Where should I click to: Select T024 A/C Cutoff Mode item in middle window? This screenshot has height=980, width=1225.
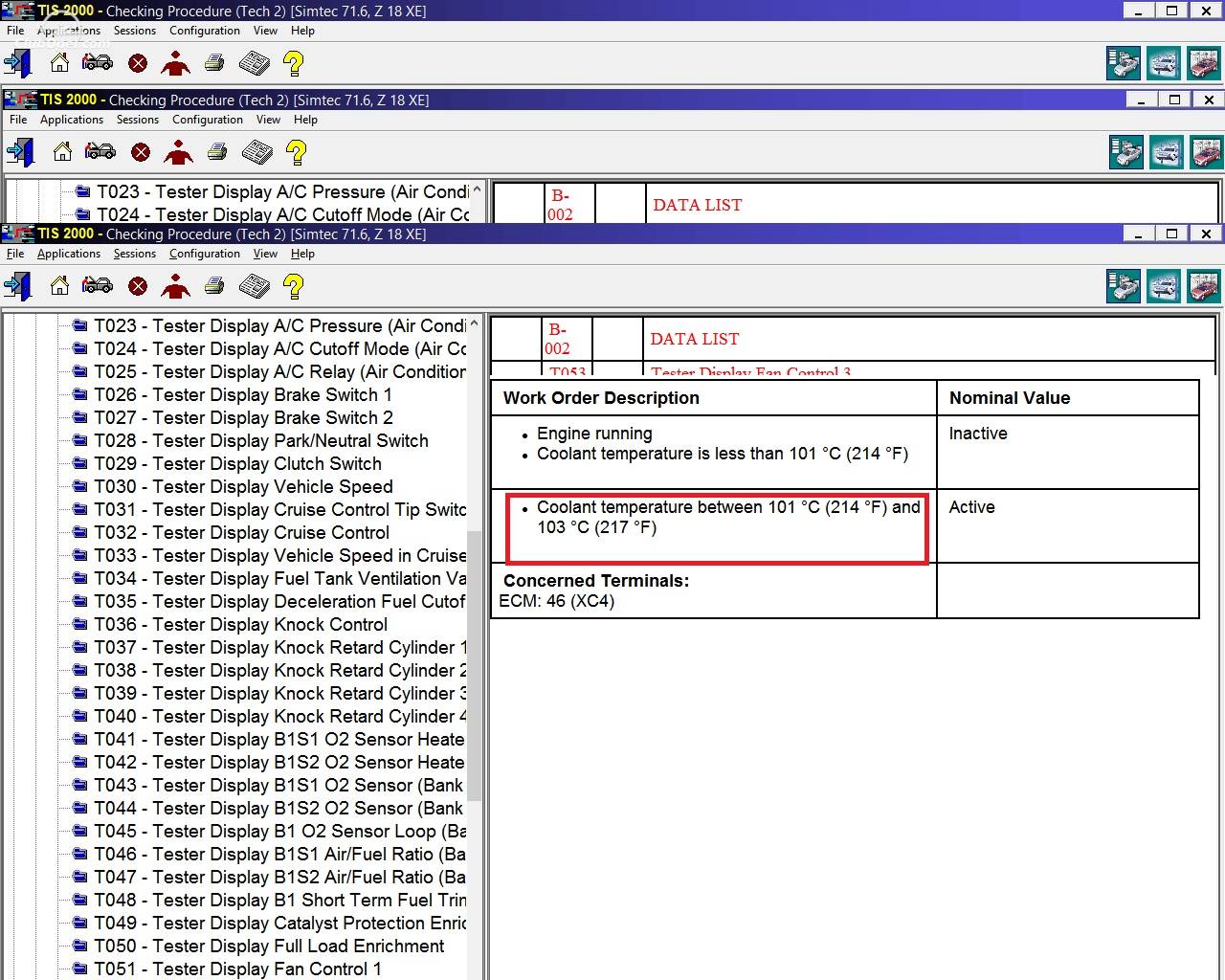283,214
